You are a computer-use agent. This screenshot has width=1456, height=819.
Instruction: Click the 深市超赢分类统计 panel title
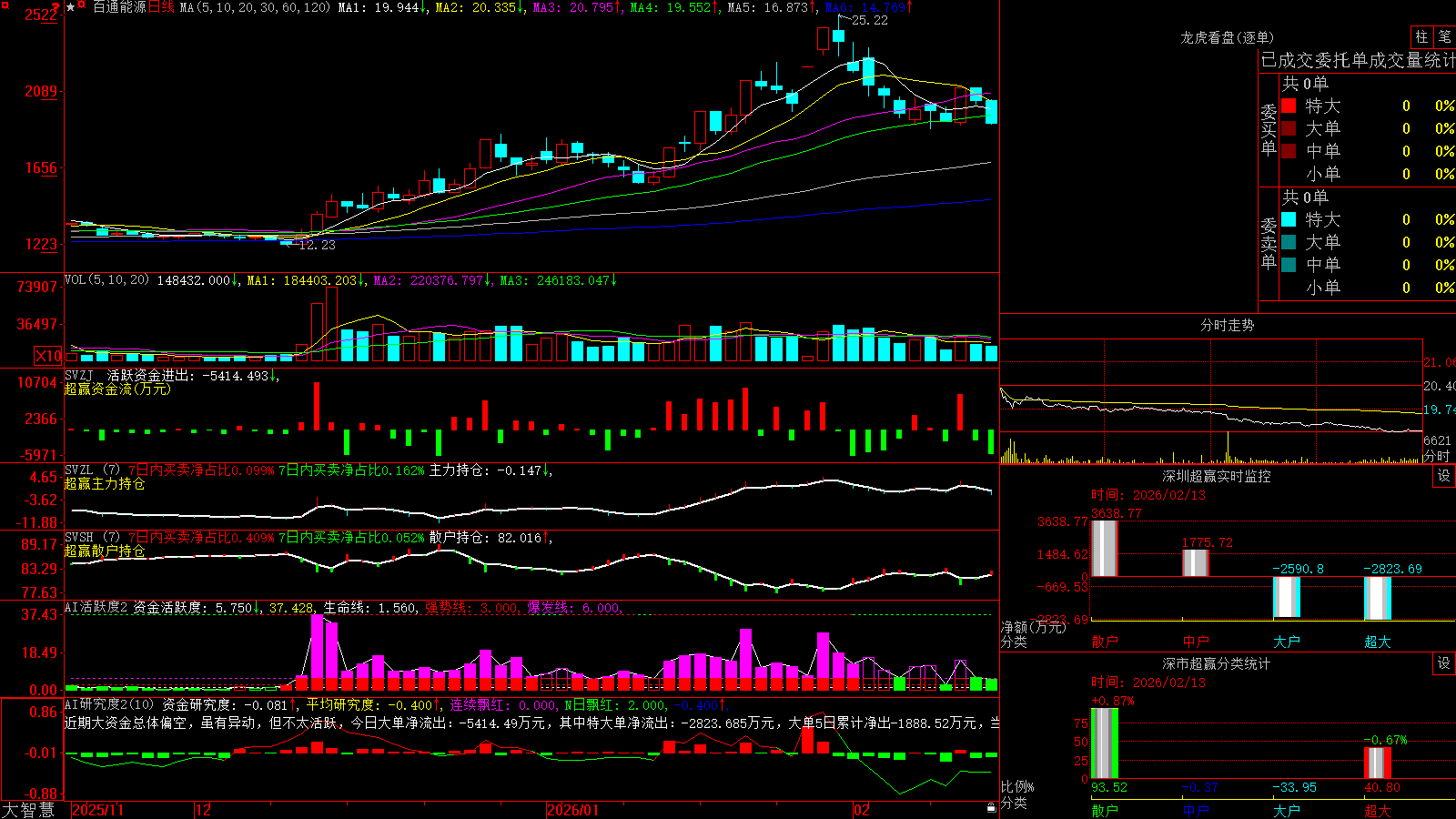click(1217, 663)
